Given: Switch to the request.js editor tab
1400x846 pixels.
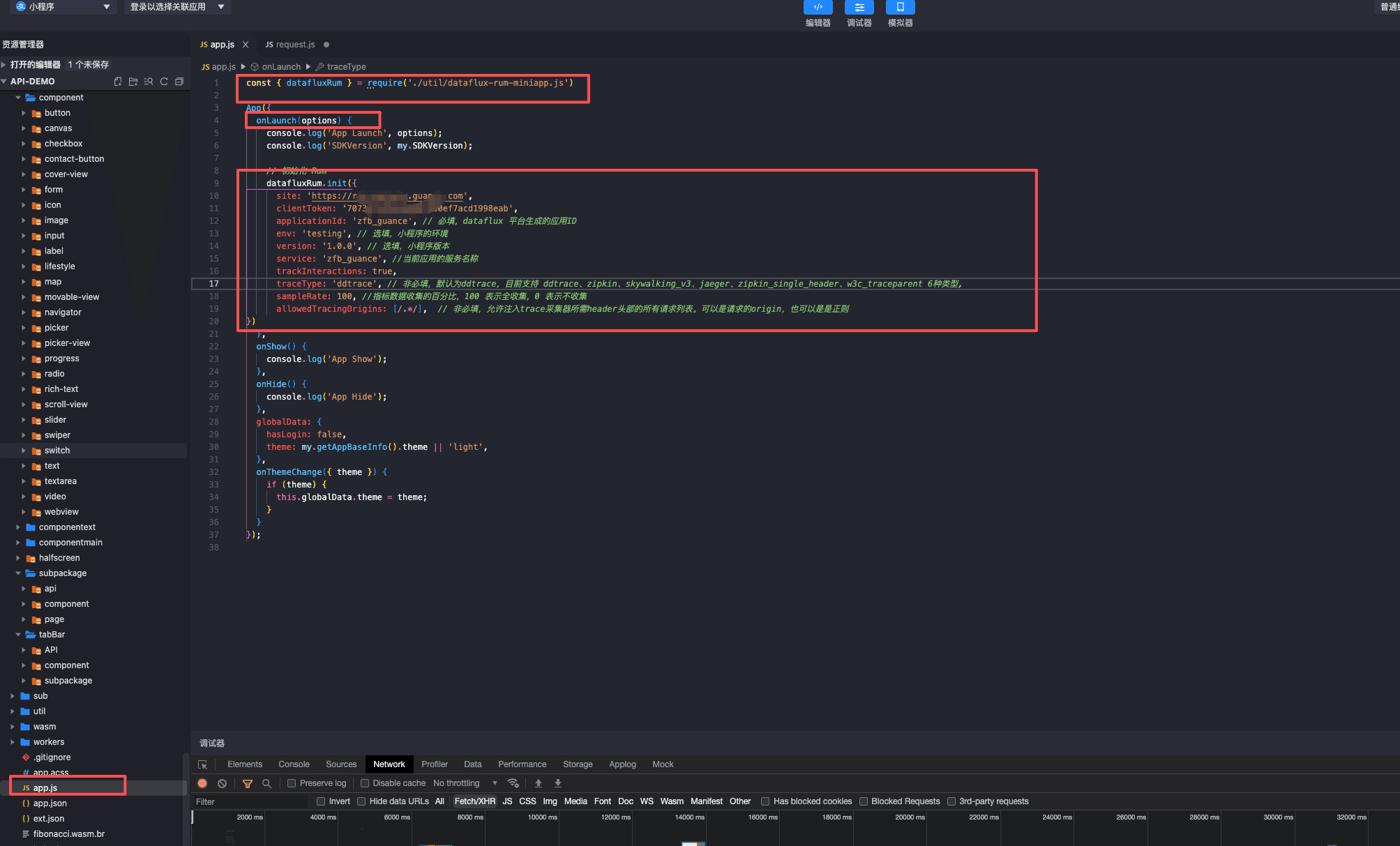Looking at the screenshot, I should point(295,45).
